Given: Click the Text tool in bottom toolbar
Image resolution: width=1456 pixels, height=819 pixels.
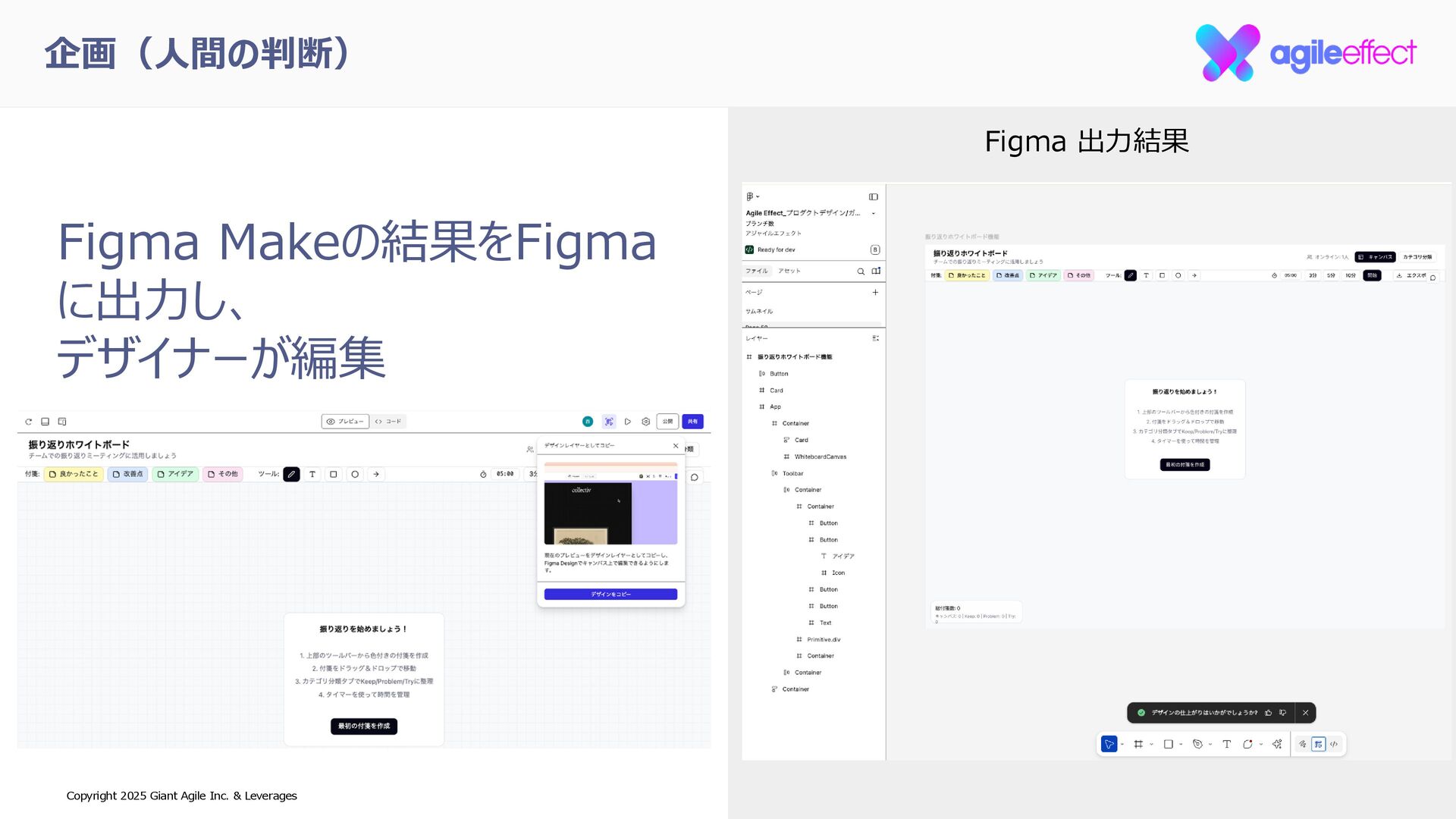Looking at the screenshot, I should point(1226,745).
